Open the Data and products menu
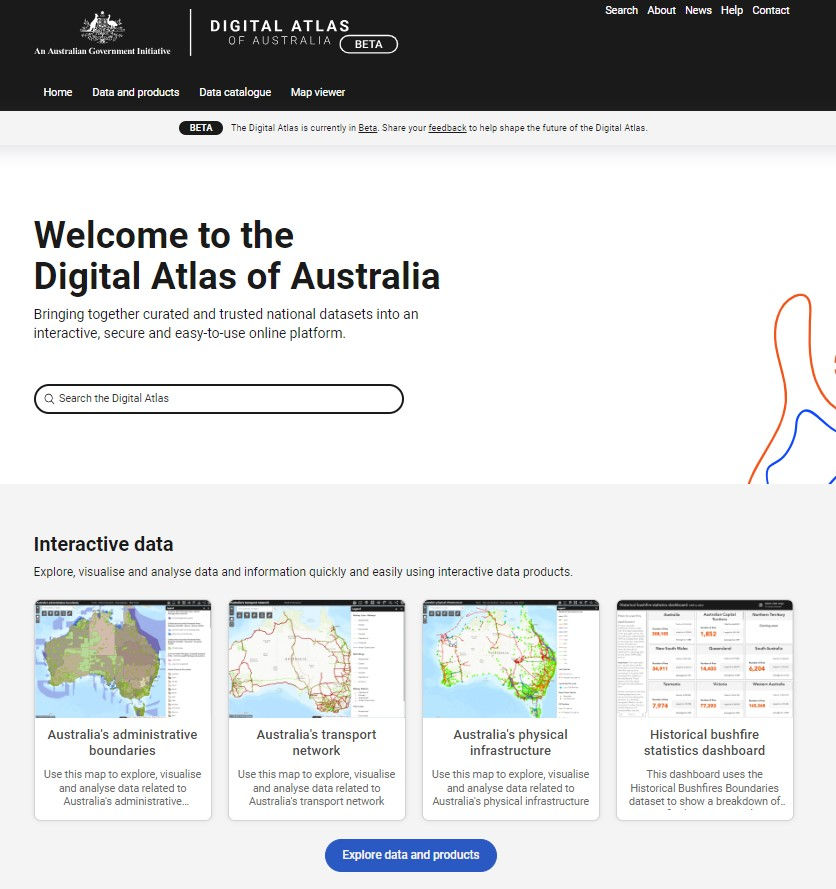The height and width of the screenshot is (889, 836). (135, 92)
